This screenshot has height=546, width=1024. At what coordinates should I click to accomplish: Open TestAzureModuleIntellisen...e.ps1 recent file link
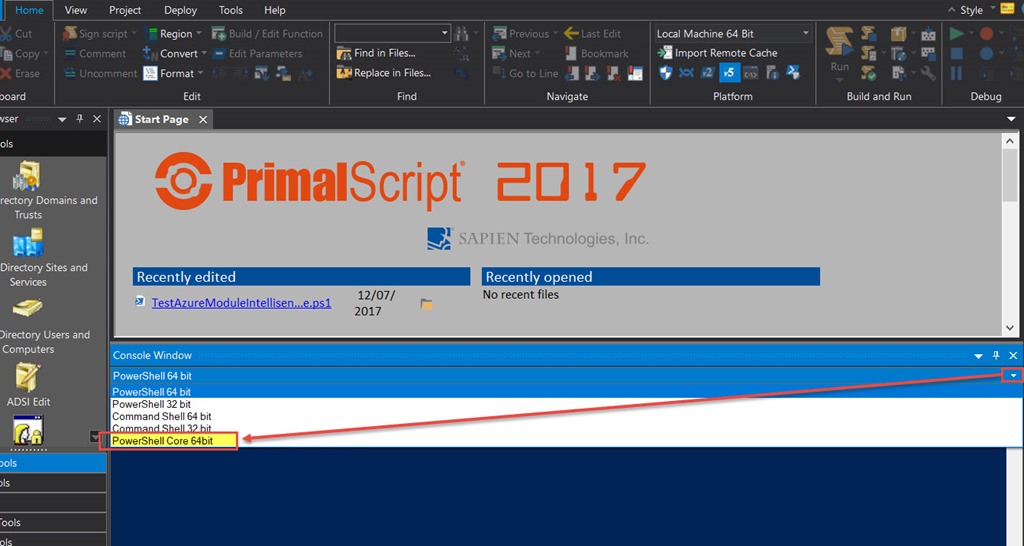point(241,303)
